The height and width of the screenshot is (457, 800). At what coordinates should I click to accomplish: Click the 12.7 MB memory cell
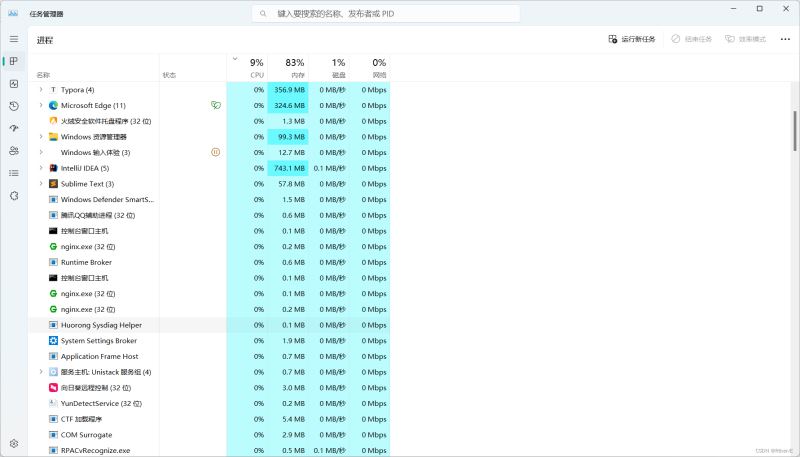pos(288,153)
